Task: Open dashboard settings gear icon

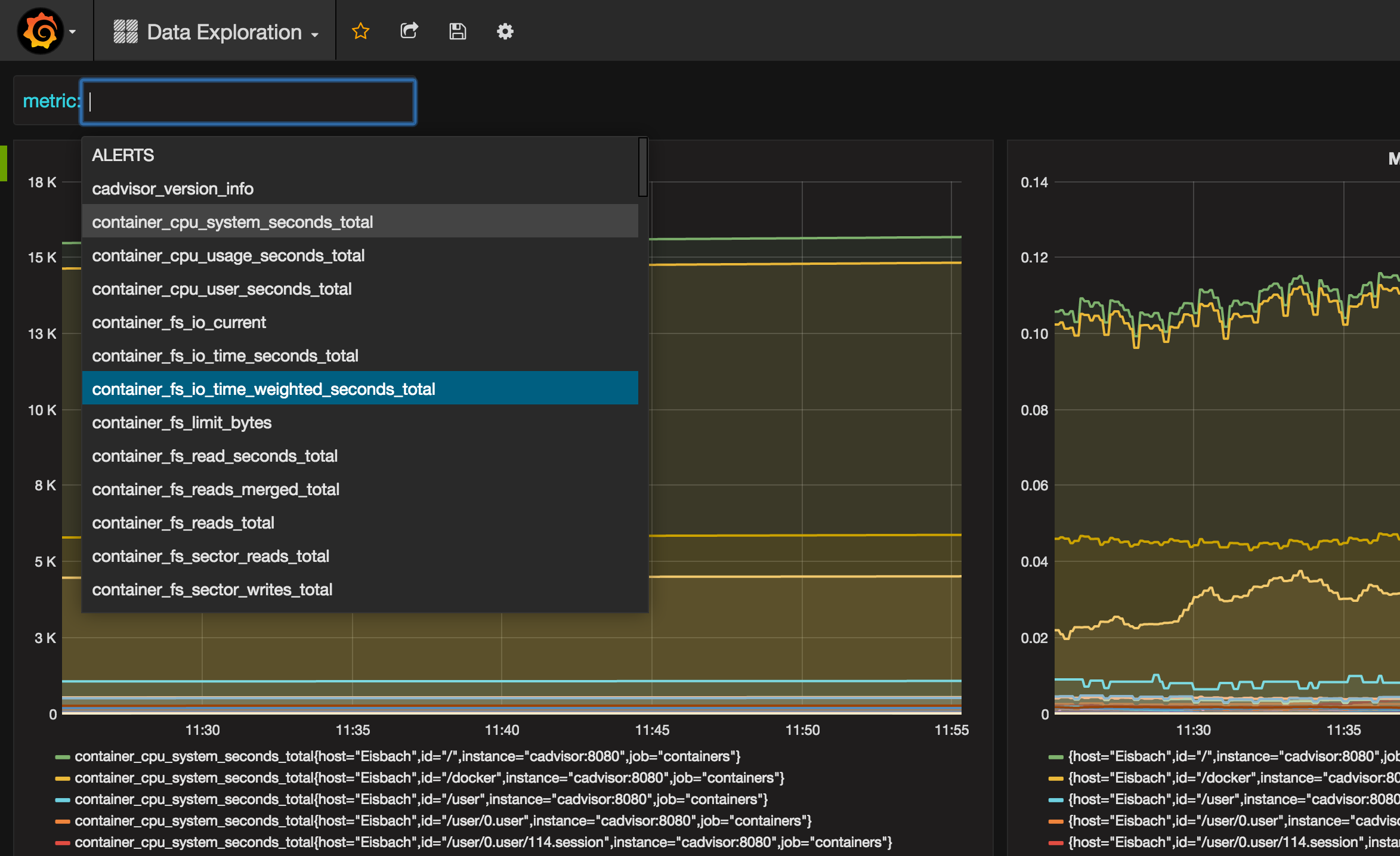Action: tap(505, 31)
